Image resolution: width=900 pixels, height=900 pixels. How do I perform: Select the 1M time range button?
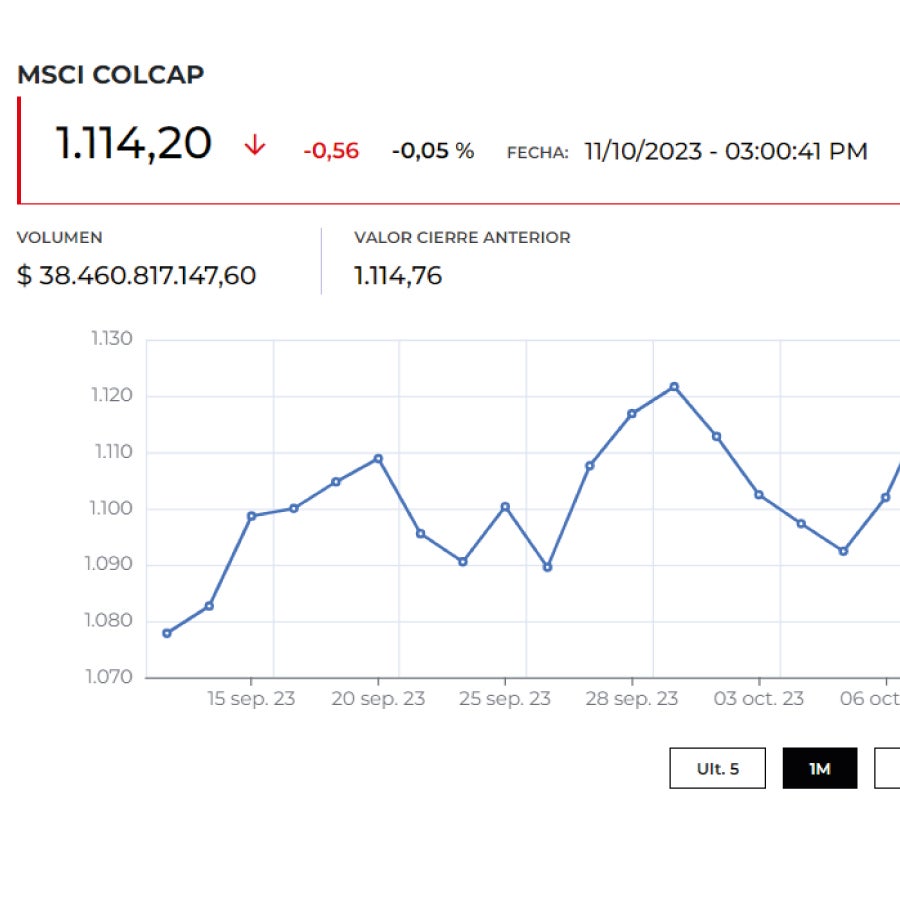point(820,768)
